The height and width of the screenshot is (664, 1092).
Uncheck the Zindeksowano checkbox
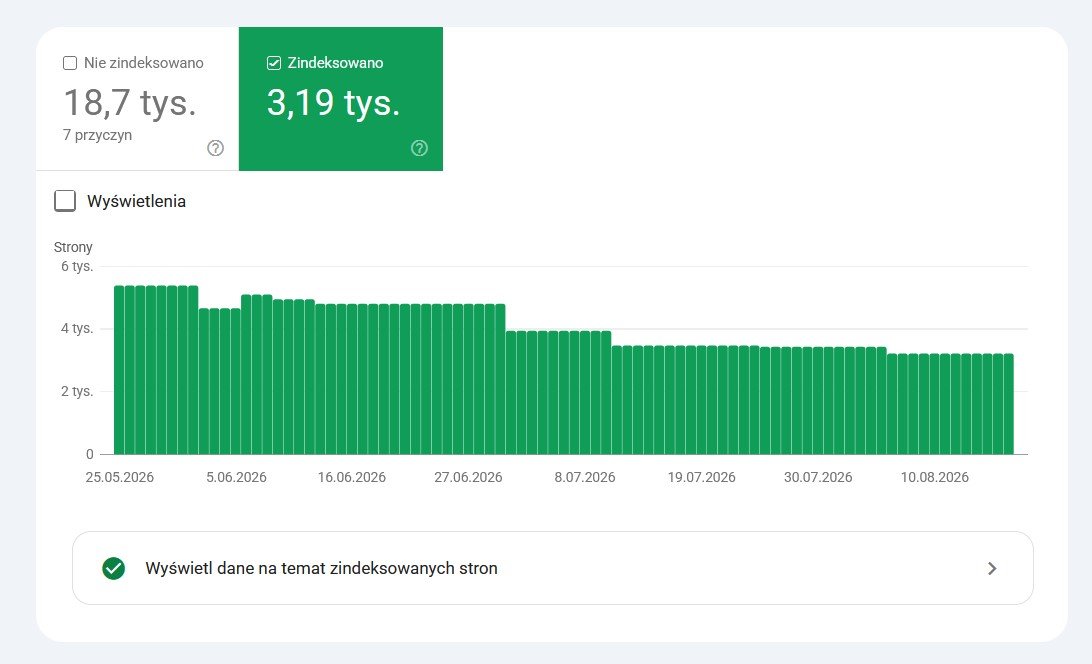click(x=274, y=63)
